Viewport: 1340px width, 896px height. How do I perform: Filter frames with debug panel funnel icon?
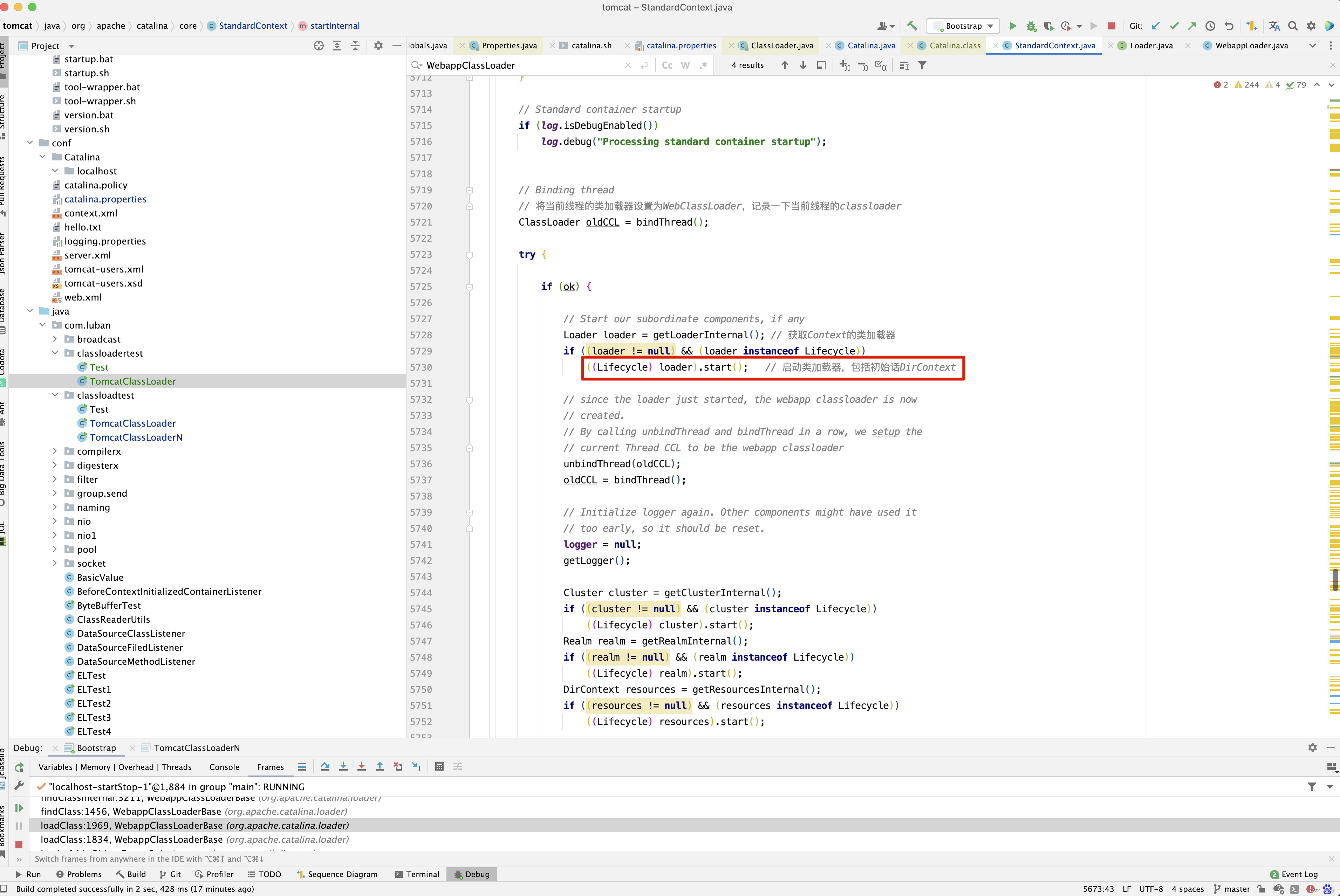tap(1311, 787)
